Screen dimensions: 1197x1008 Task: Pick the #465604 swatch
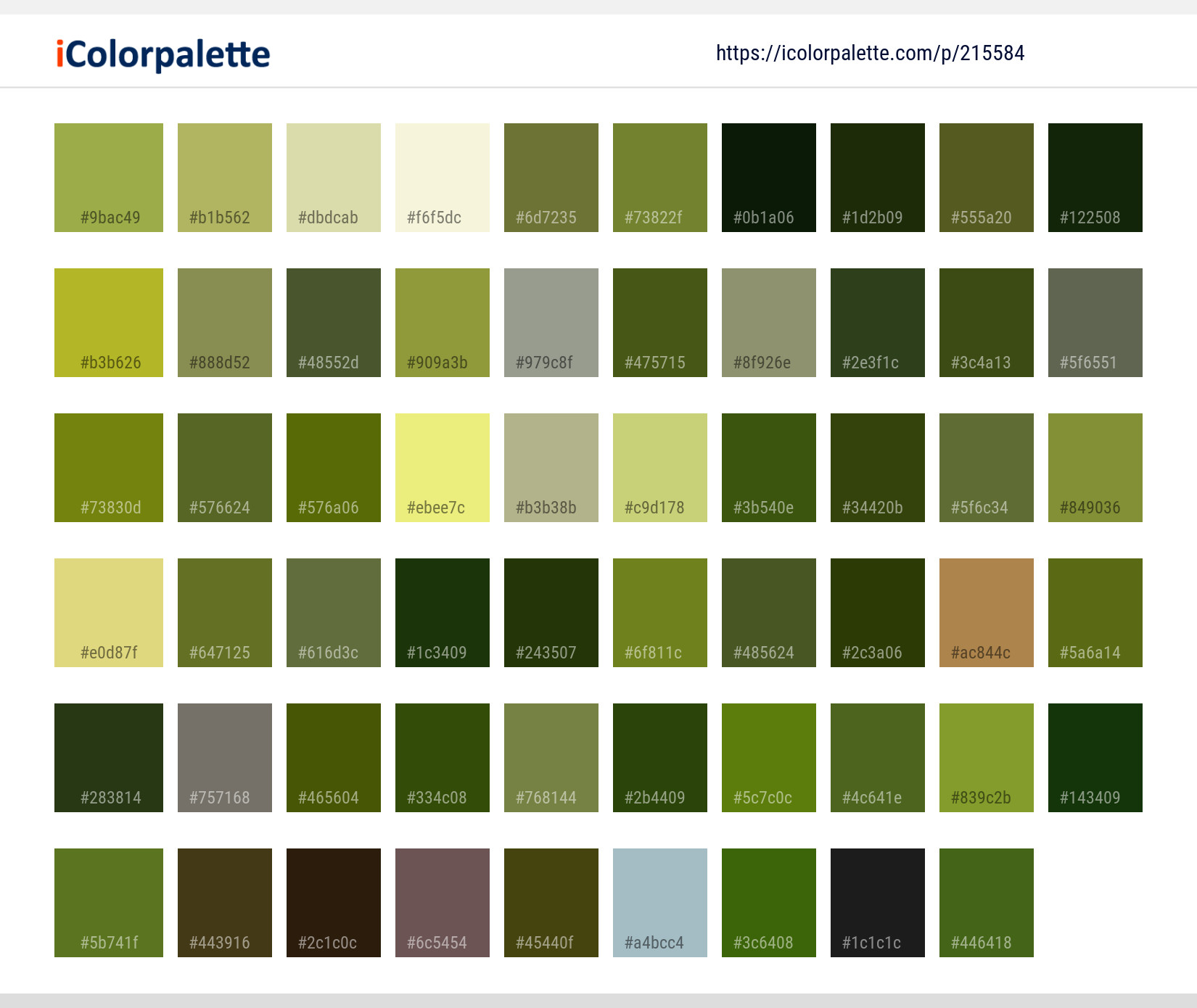(334, 758)
